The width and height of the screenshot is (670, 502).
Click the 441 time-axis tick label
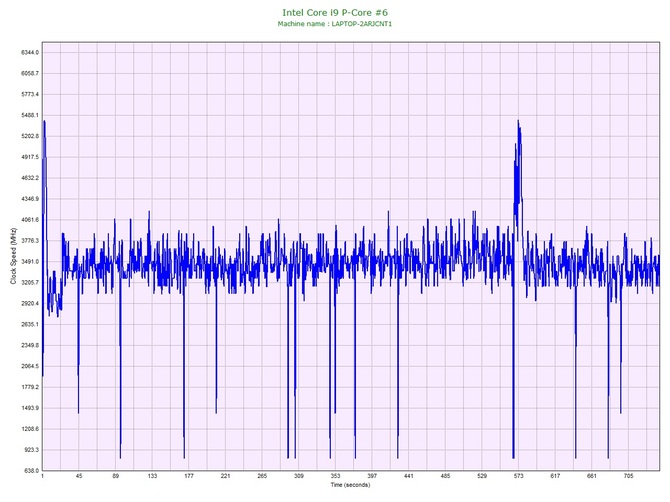(x=408, y=476)
